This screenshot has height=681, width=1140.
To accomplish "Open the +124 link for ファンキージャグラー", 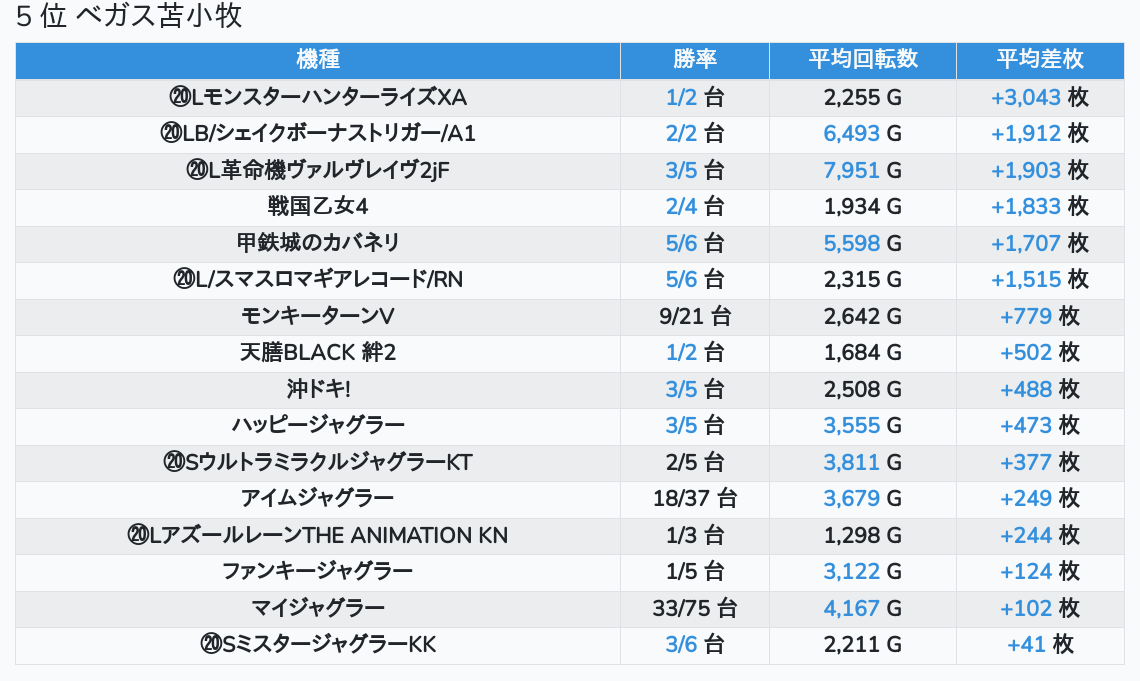I will pos(1025,571).
